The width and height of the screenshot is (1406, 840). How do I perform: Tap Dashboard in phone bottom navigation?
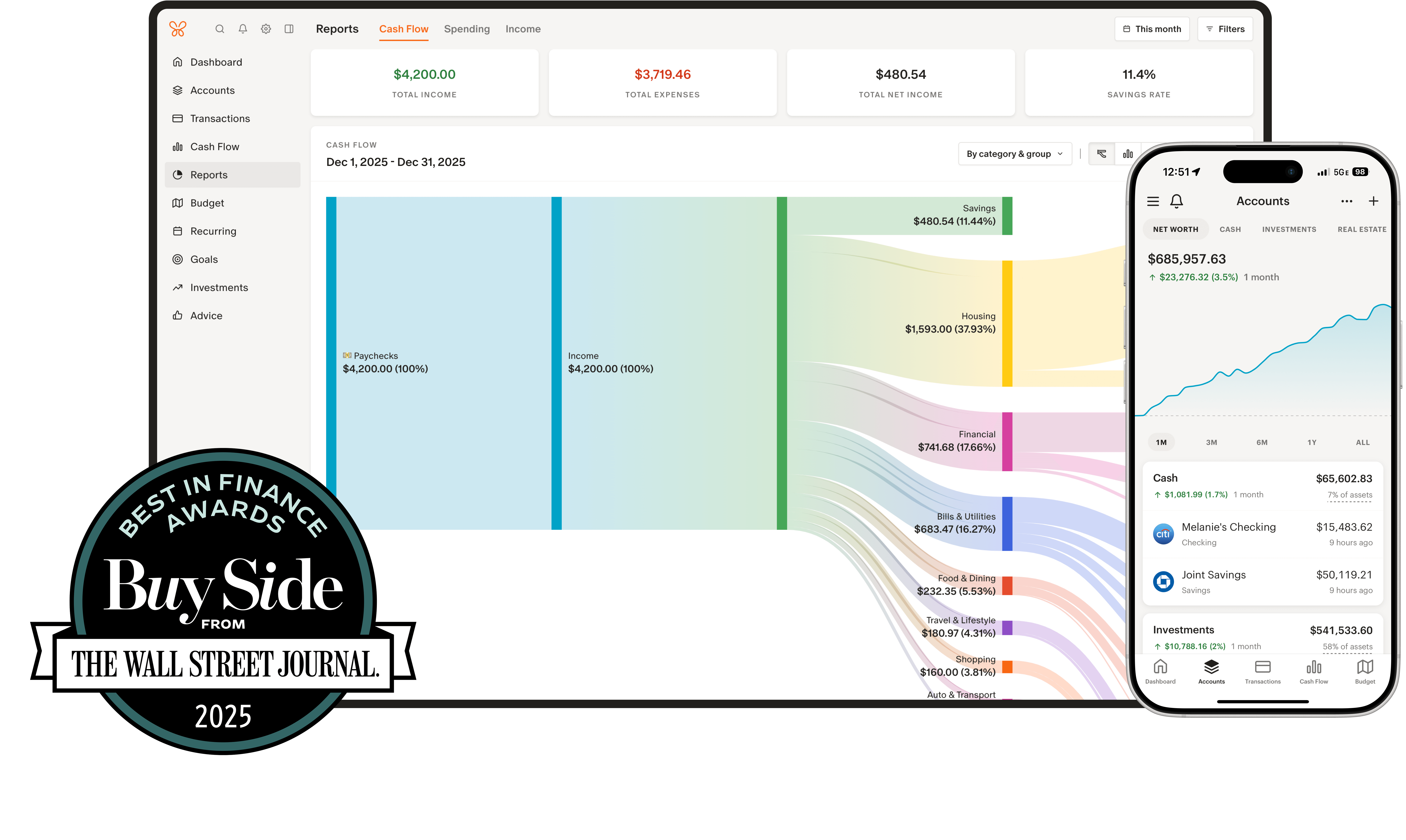click(1160, 672)
